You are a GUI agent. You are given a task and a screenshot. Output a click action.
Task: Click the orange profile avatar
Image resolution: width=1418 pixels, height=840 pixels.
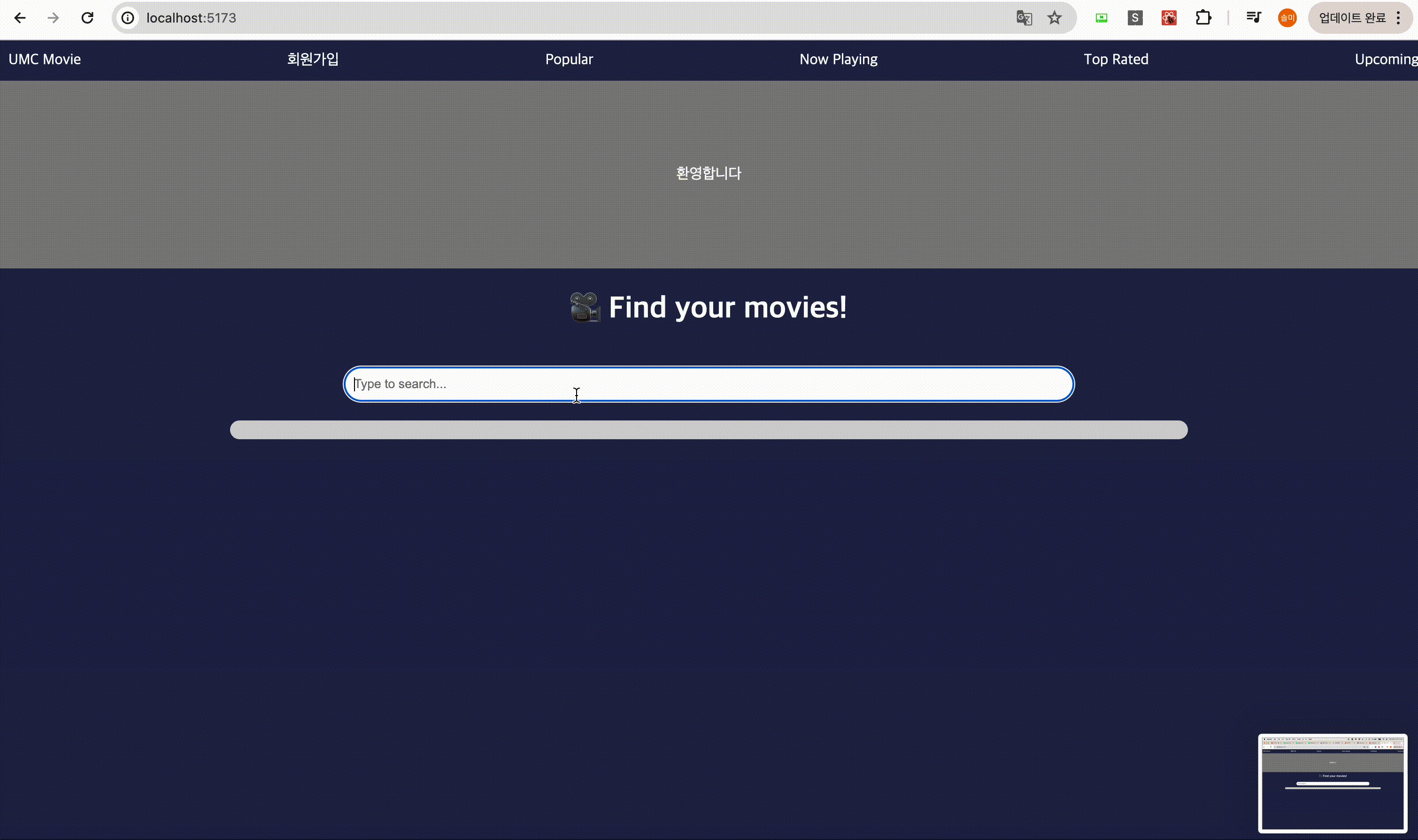1287,18
